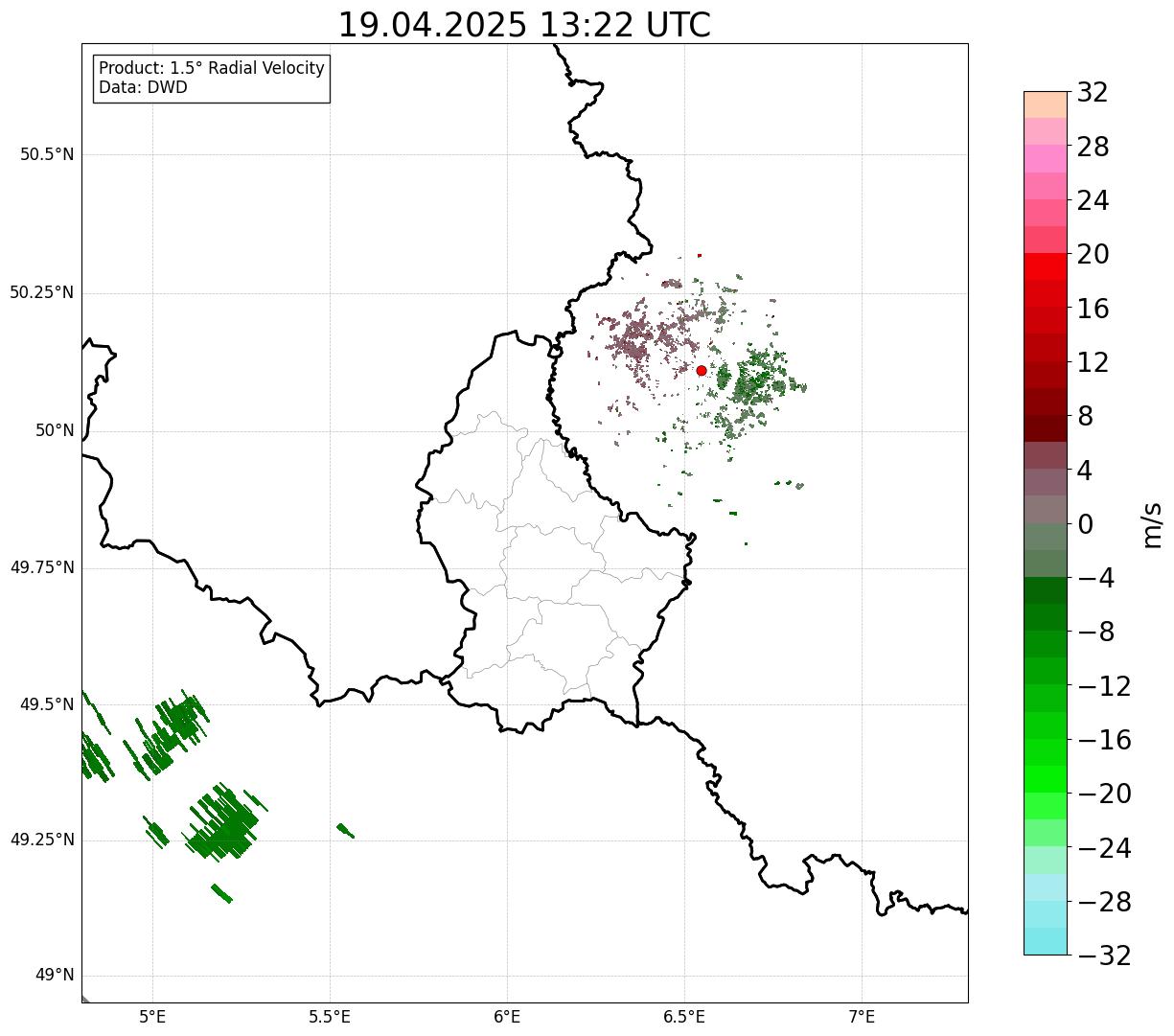Select the bright red colorbar swatch below the 20 tick

[x=1046, y=266]
